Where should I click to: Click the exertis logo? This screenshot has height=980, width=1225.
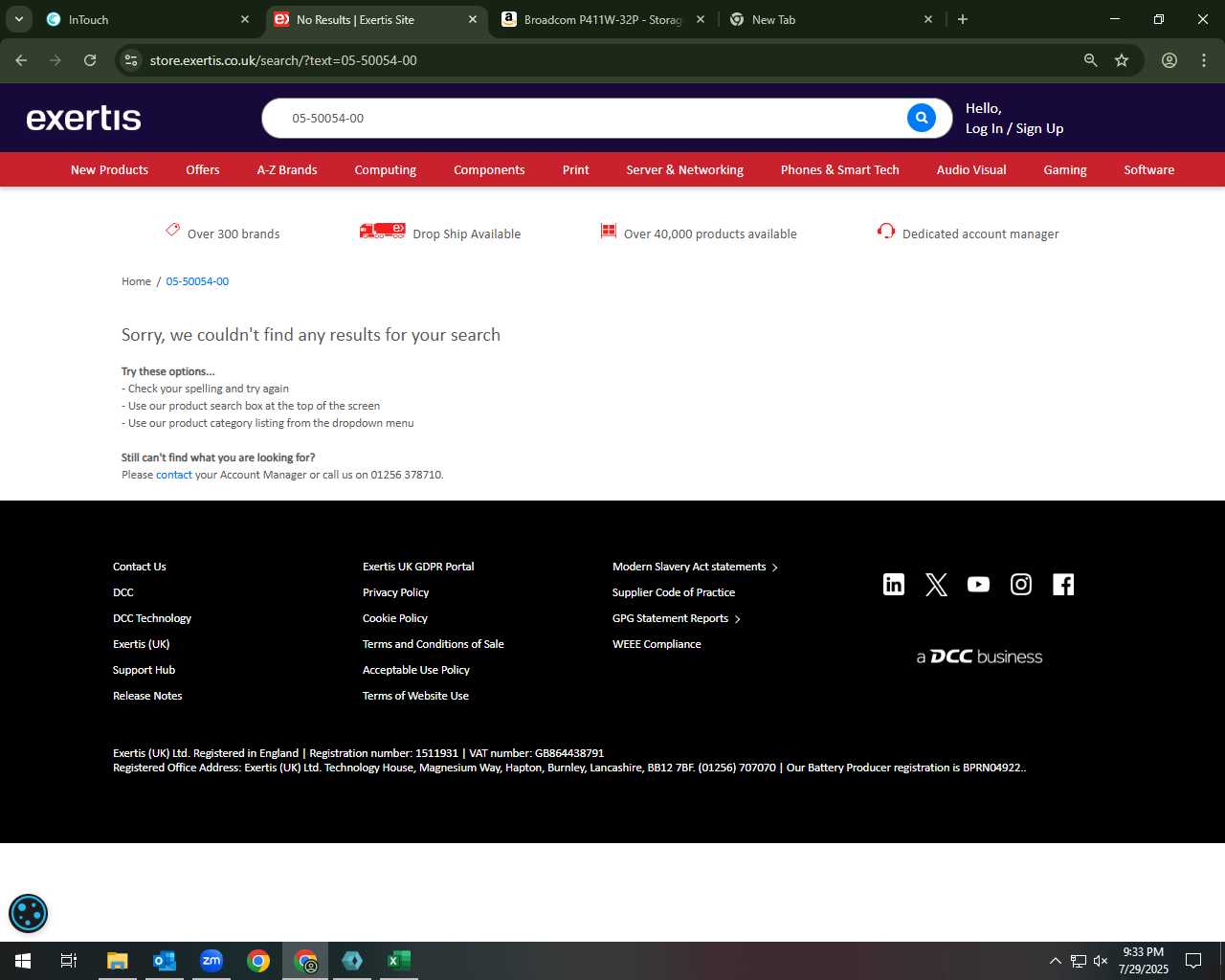click(83, 118)
